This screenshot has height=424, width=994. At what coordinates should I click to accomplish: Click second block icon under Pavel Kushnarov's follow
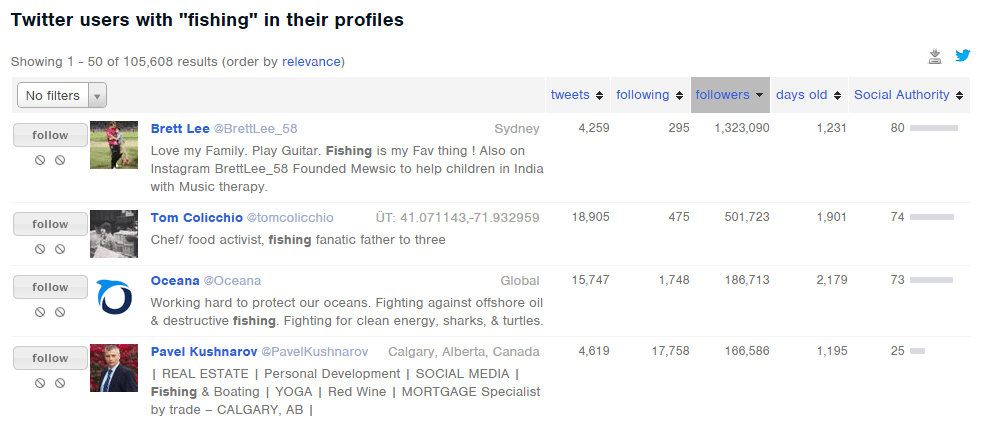pyautogui.click(x=60, y=383)
